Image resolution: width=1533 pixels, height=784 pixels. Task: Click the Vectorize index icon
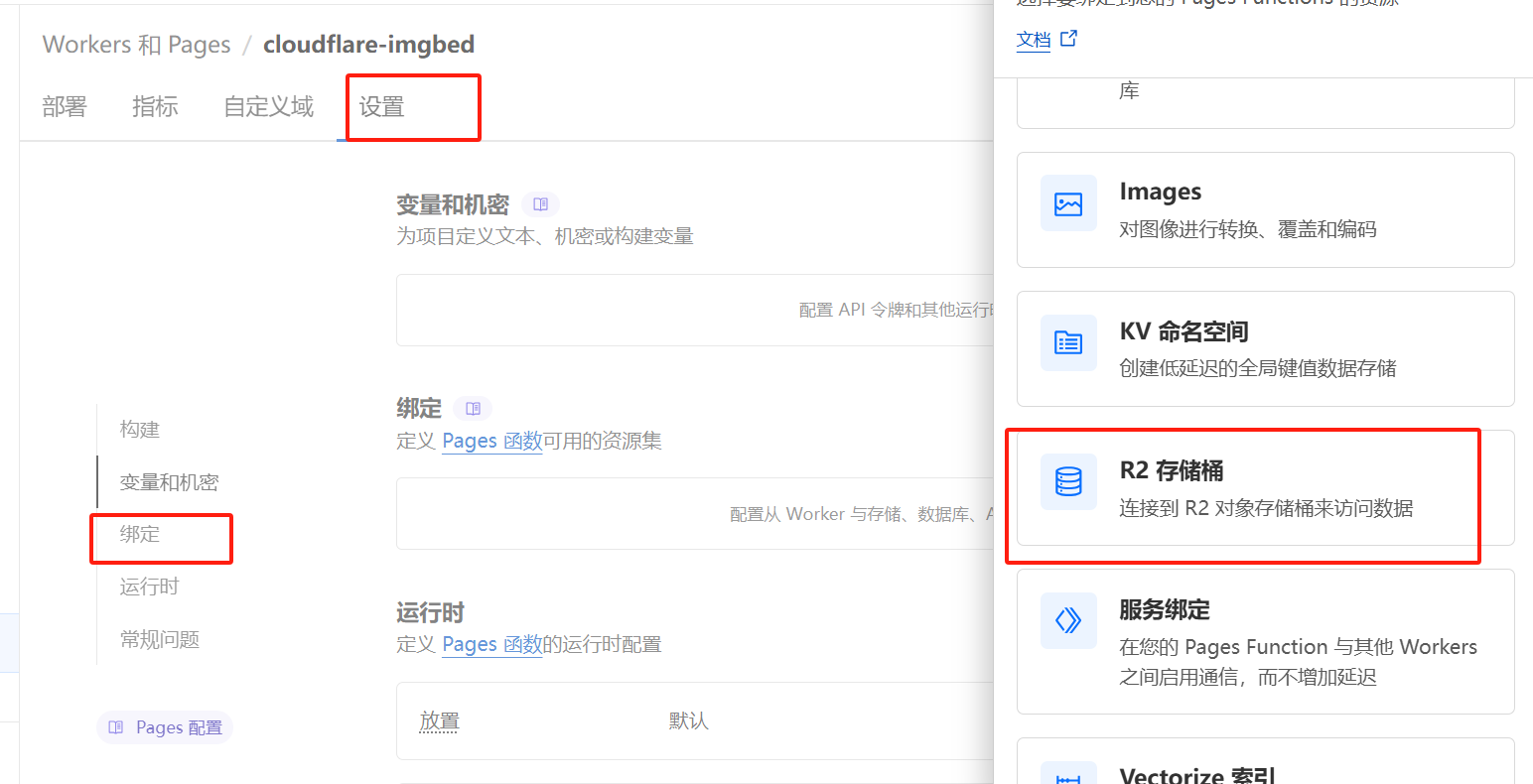pos(1068,775)
